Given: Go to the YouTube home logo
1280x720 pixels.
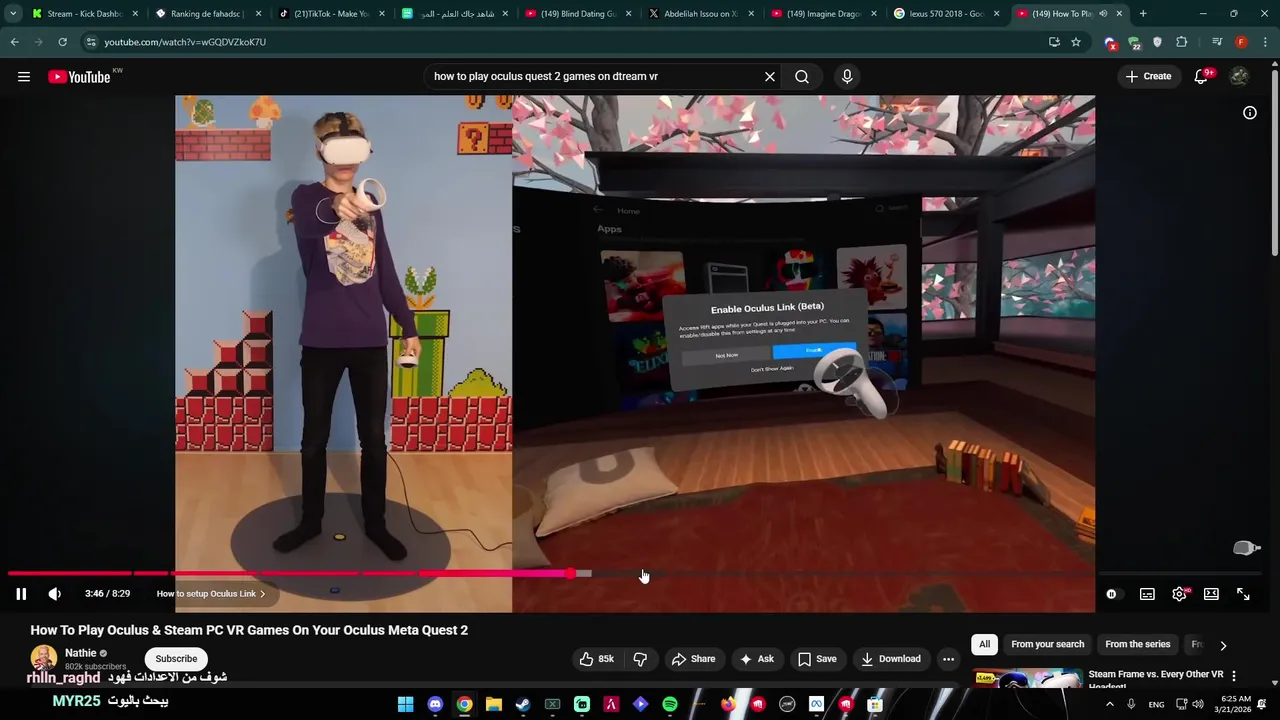Looking at the screenshot, I should click(79, 77).
